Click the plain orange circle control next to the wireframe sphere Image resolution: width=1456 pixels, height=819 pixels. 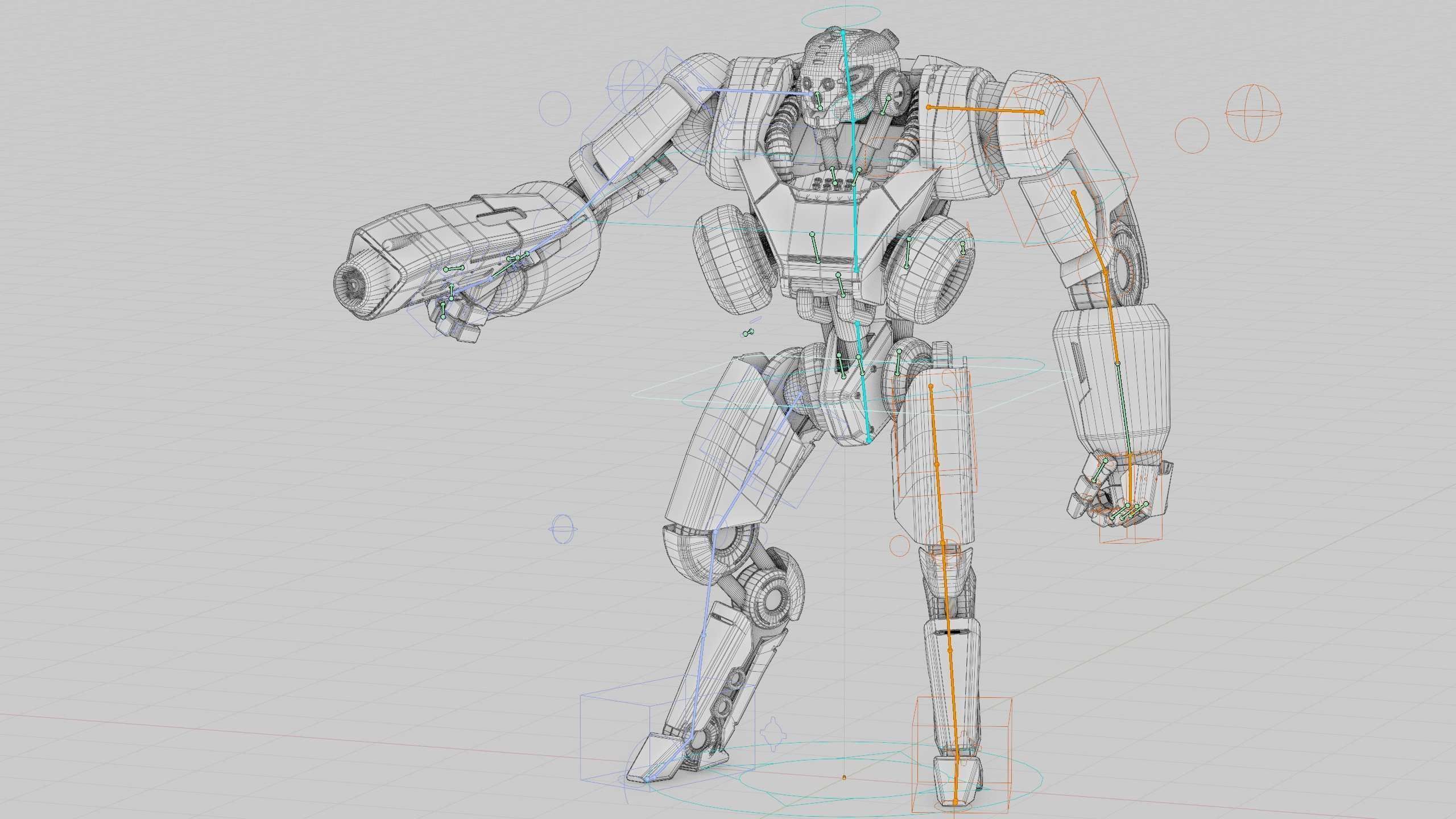1192,135
